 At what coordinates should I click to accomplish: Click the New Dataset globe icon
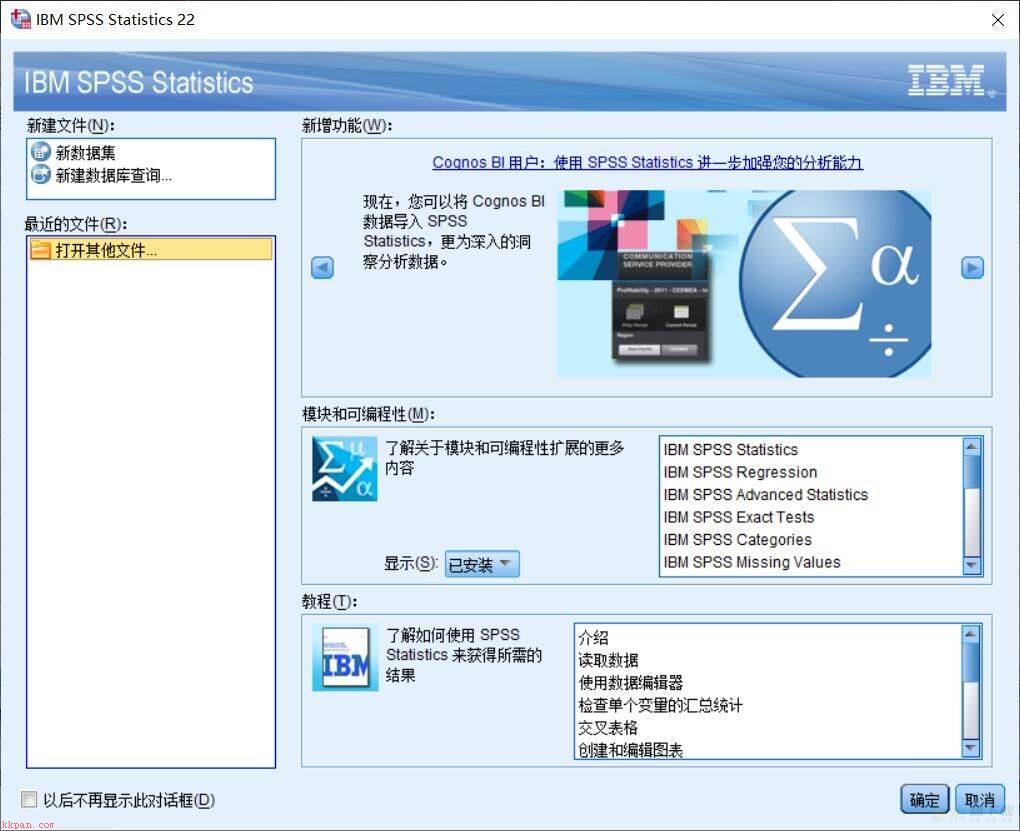tap(40, 152)
